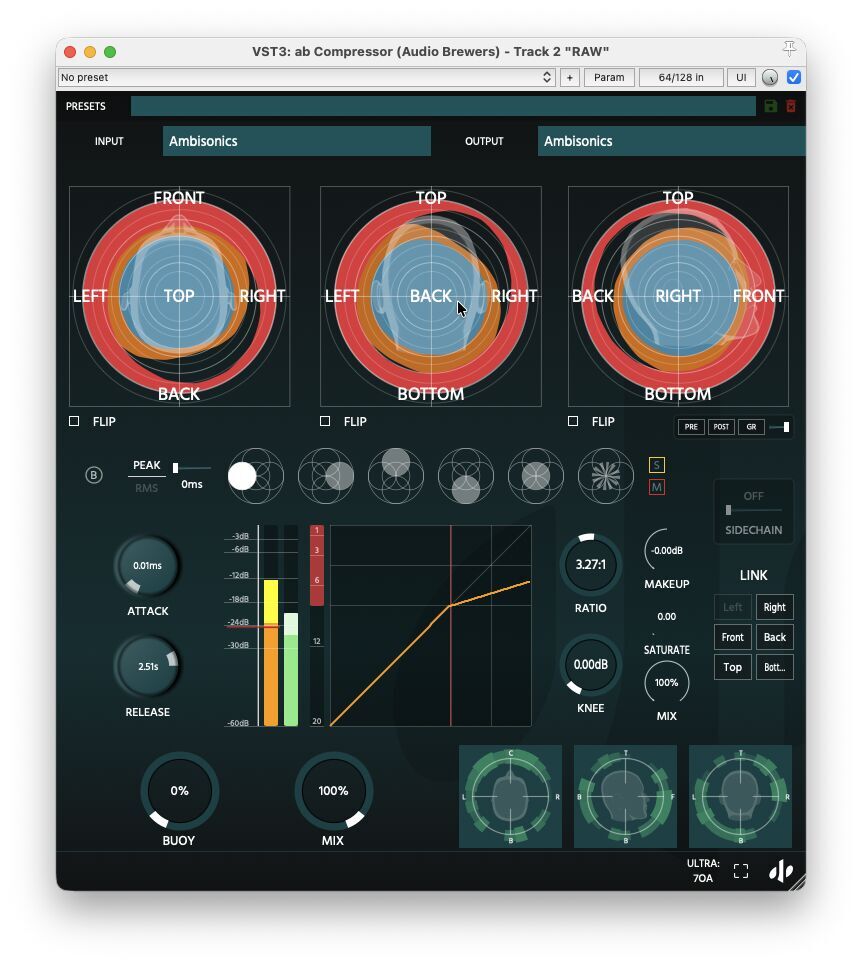Toggle the GR meter display button
Image resolution: width=862 pixels, height=965 pixels.
point(751,426)
